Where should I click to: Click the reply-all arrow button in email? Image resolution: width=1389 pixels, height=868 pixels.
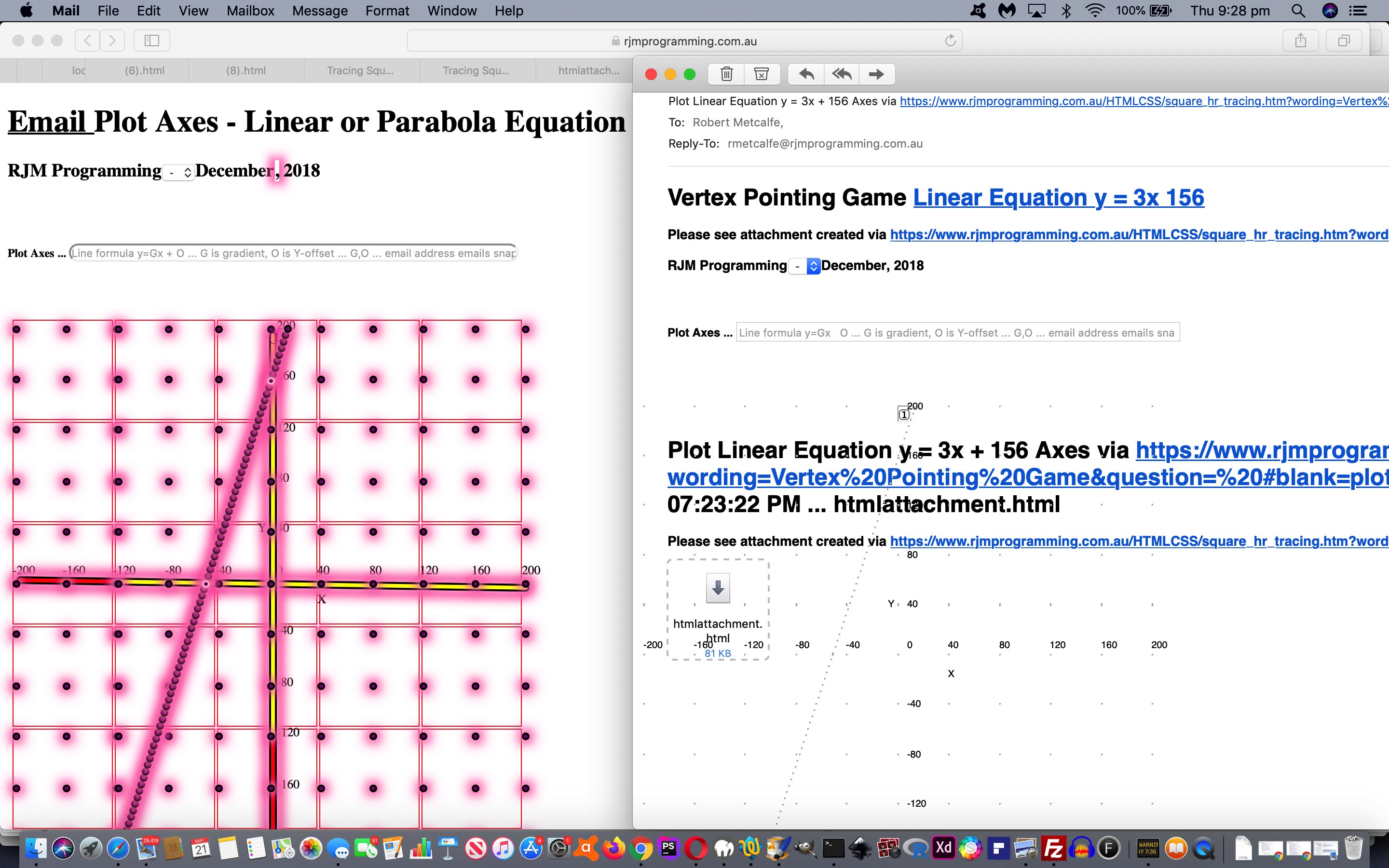[840, 74]
